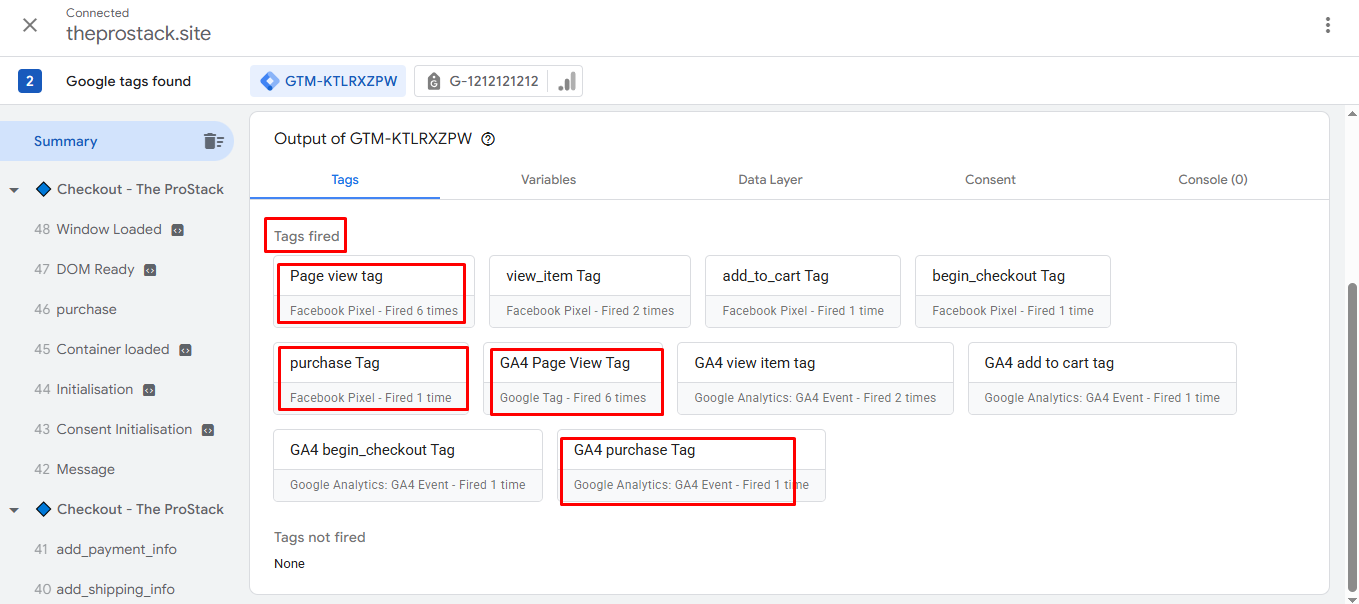This screenshot has width=1359, height=604.
Task: Open the help icon next to Output of GTM-KTLRXZPW
Action: point(487,139)
